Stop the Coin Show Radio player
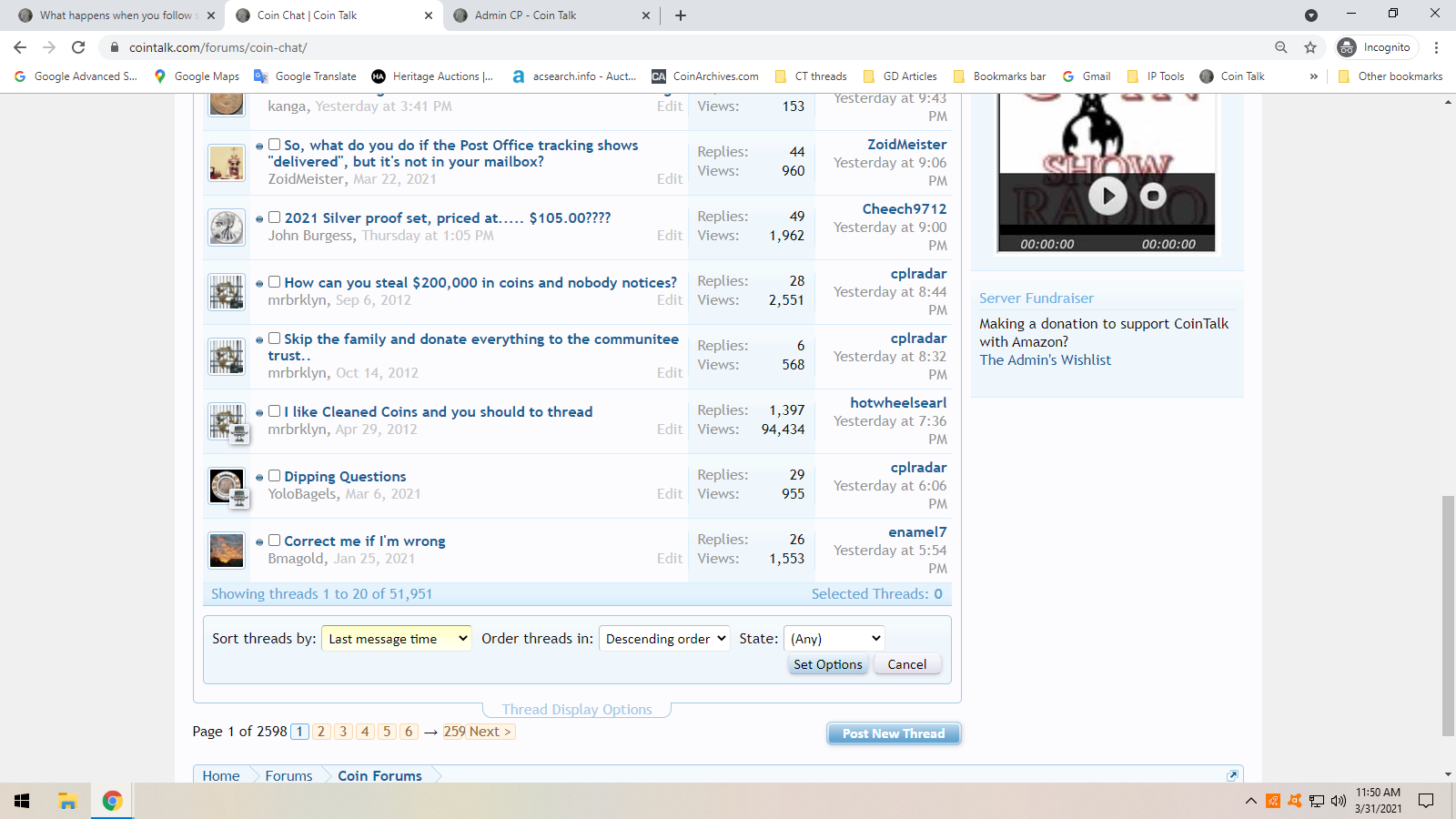Viewport: 1456px width, 819px height. (1153, 196)
